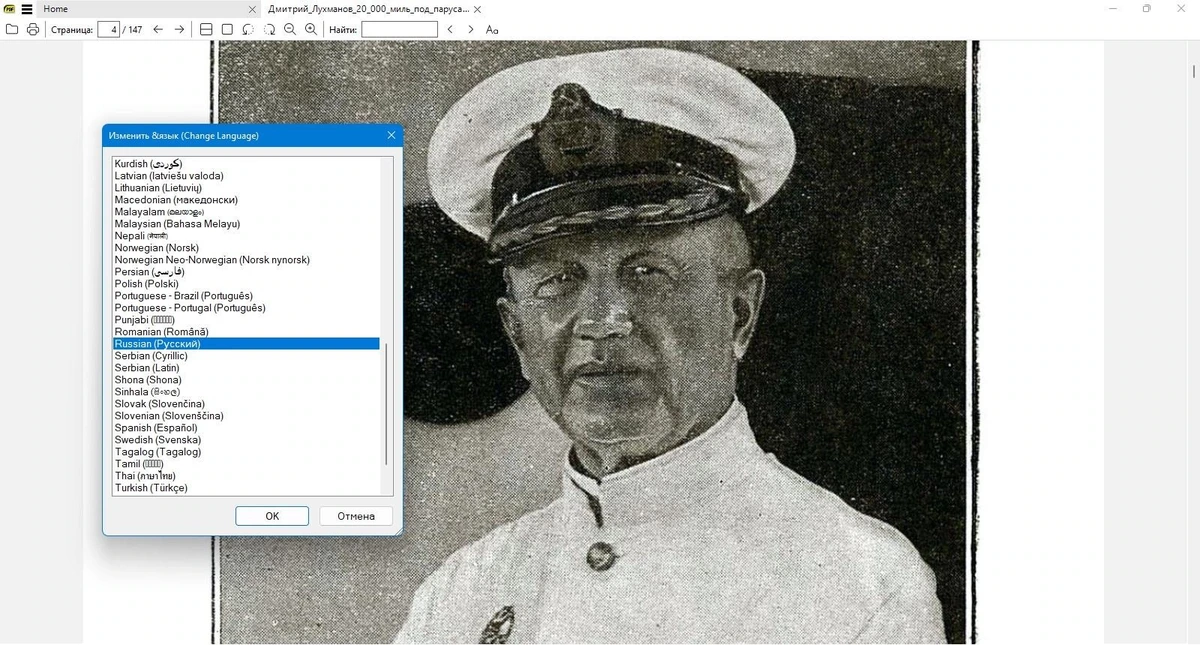Select Lithuanian (Lietuvių)
Image resolution: width=1200 pixels, height=645 pixels.
(x=246, y=188)
